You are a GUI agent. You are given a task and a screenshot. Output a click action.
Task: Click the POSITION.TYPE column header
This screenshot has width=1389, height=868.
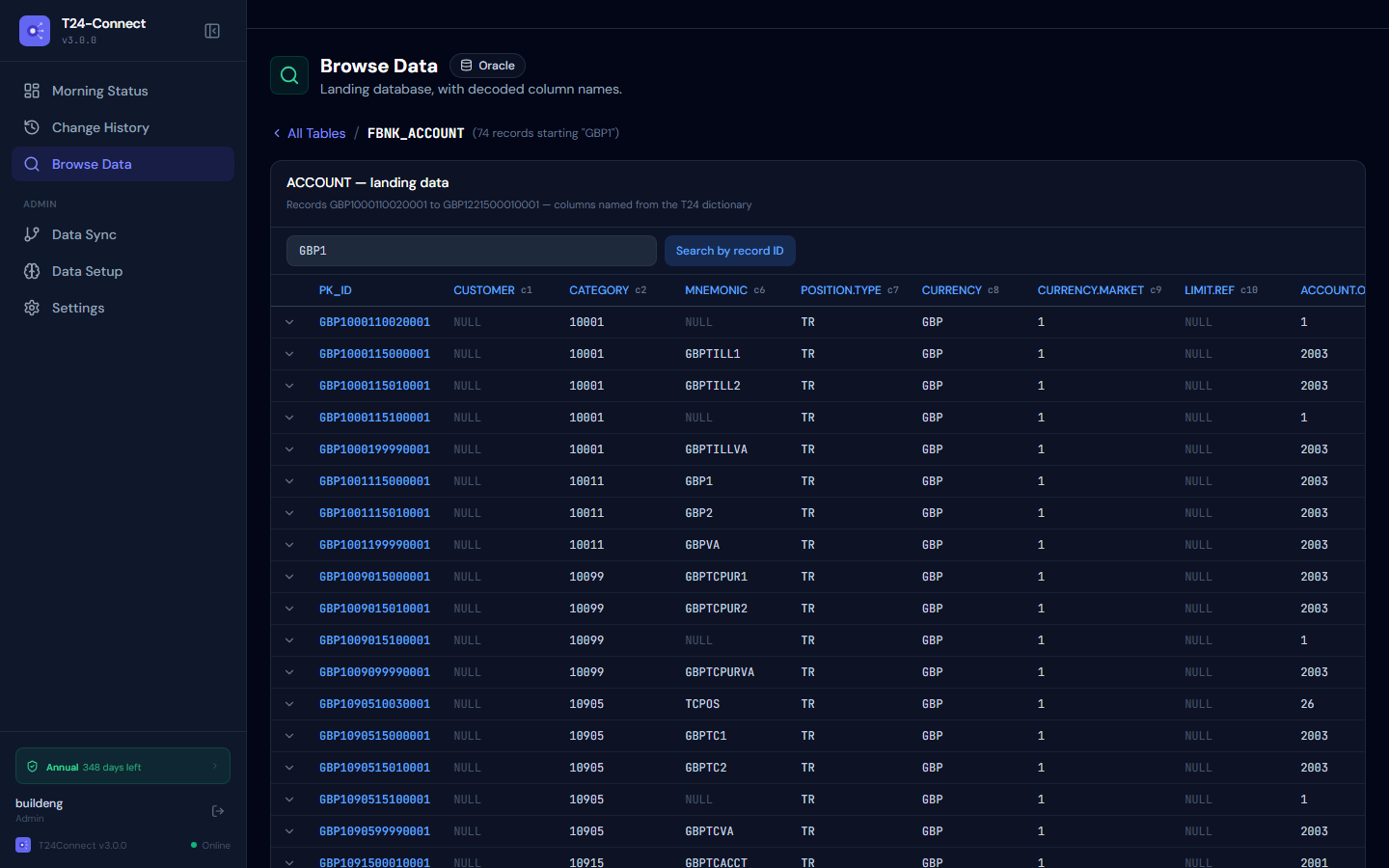(x=850, y=290)
